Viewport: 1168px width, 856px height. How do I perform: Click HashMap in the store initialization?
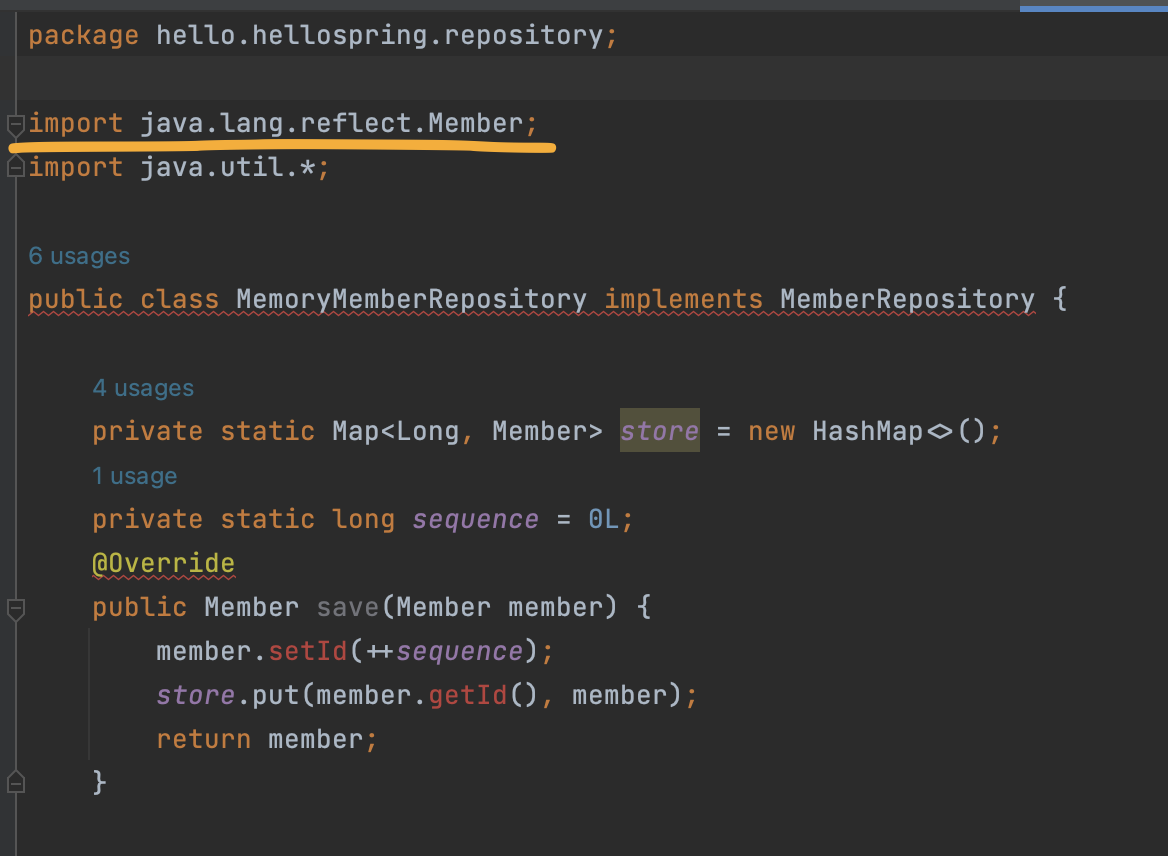coord(867,431)
